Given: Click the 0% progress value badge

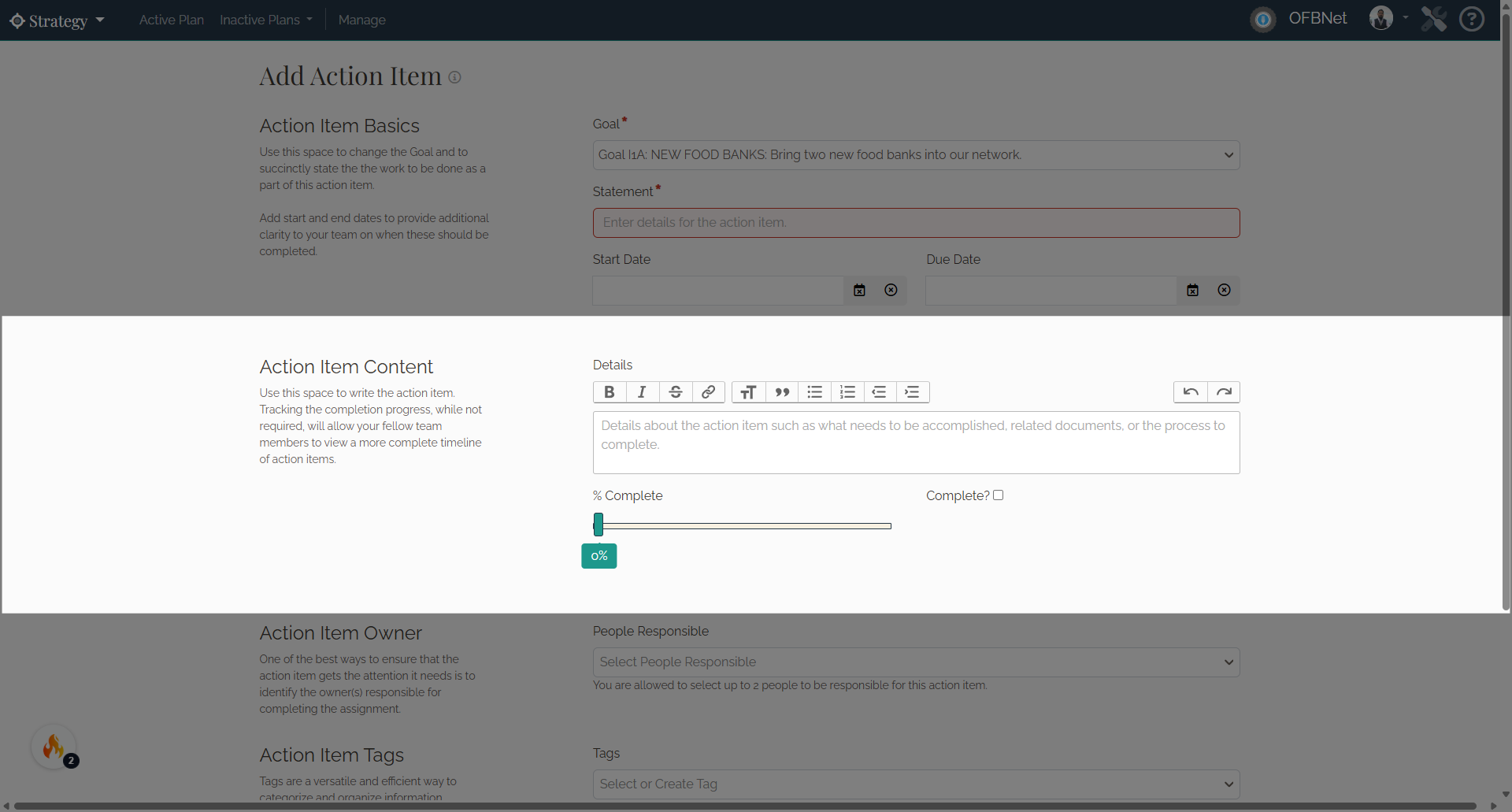Looking at the screenshot, I should point(599,556).
